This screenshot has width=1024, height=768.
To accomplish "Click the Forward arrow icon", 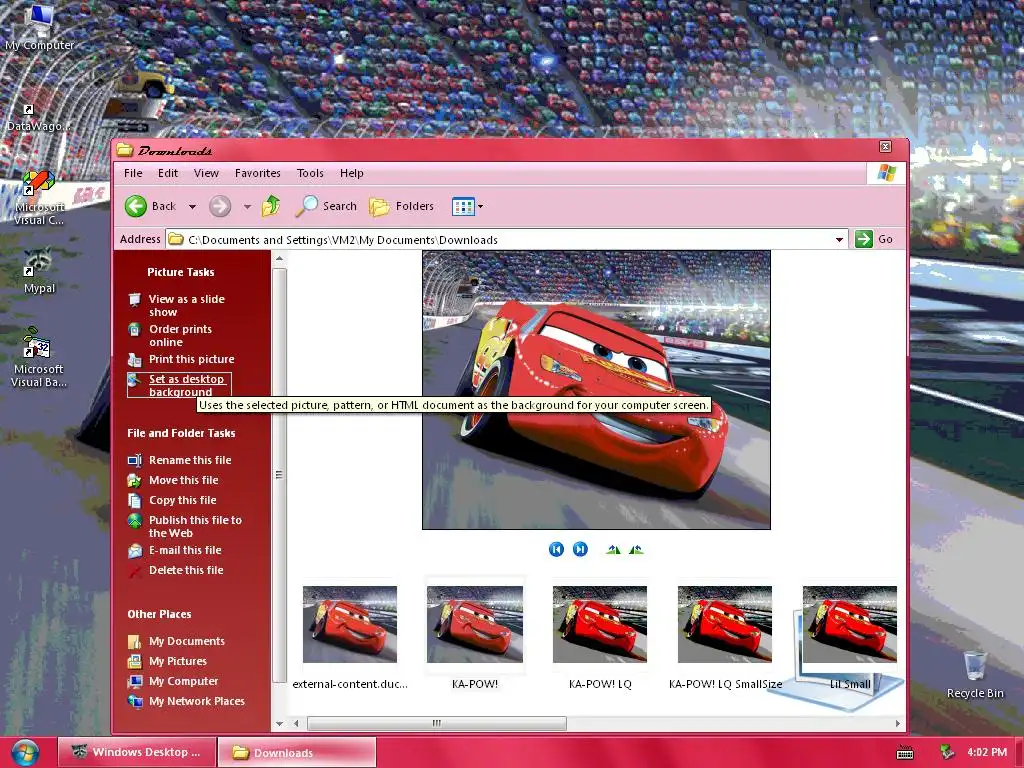I will point(220,206).
